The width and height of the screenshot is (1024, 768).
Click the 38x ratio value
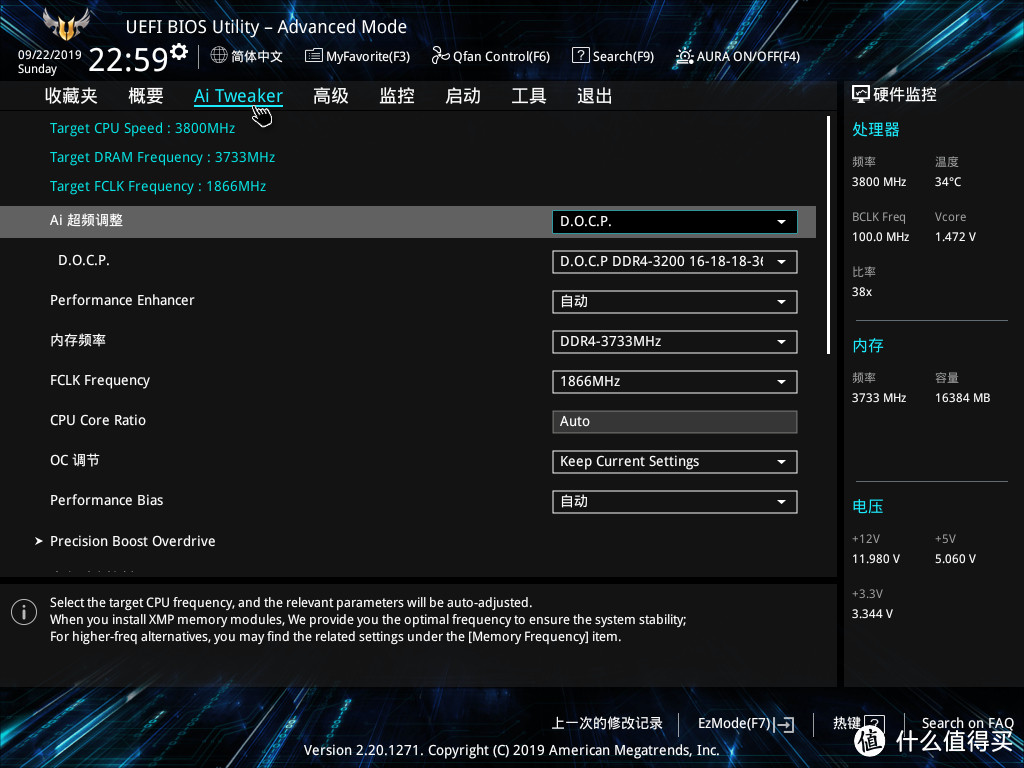point(861,292)
